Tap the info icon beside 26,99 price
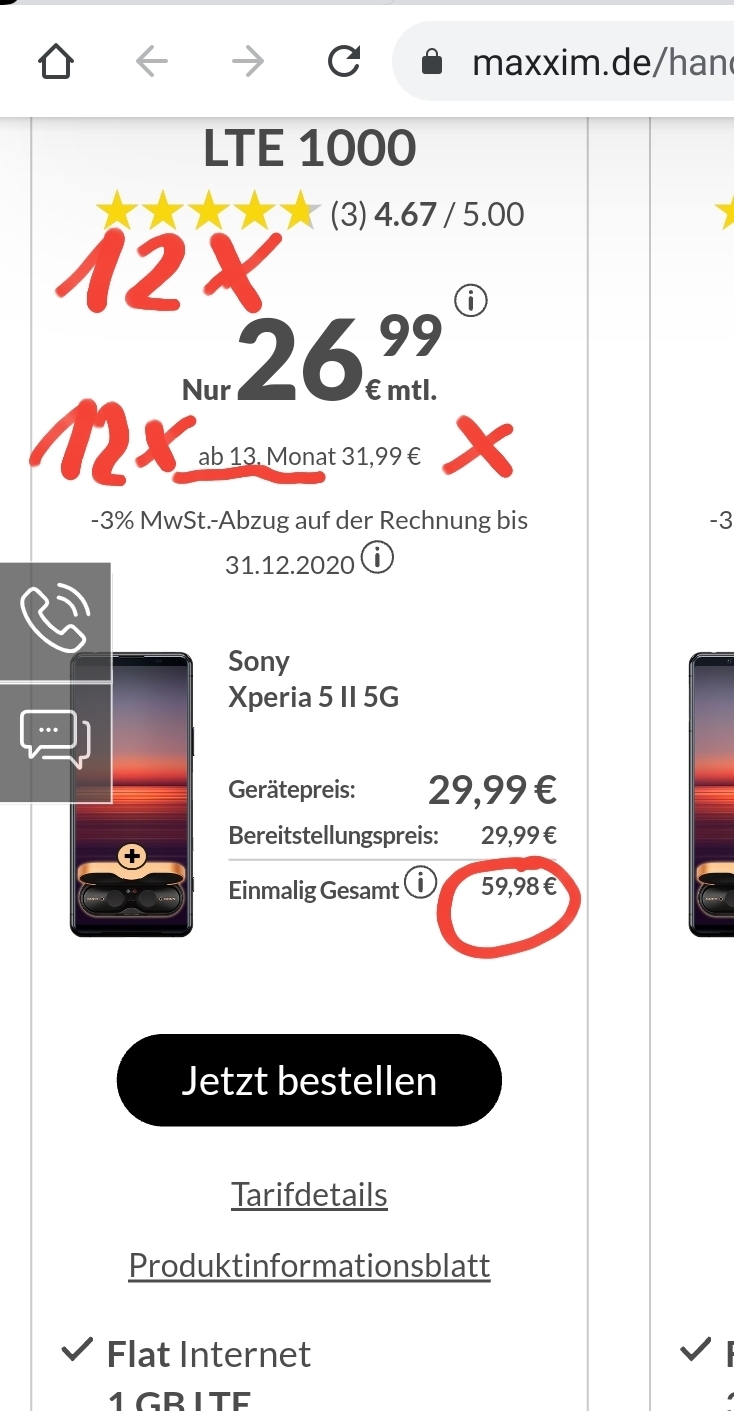 point(471,299)
